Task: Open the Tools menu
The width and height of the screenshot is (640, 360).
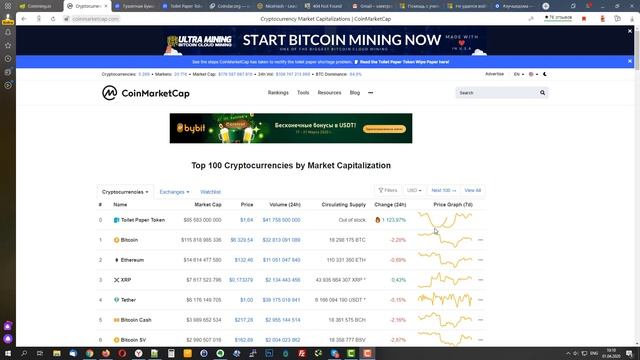Action: (303, 93)
